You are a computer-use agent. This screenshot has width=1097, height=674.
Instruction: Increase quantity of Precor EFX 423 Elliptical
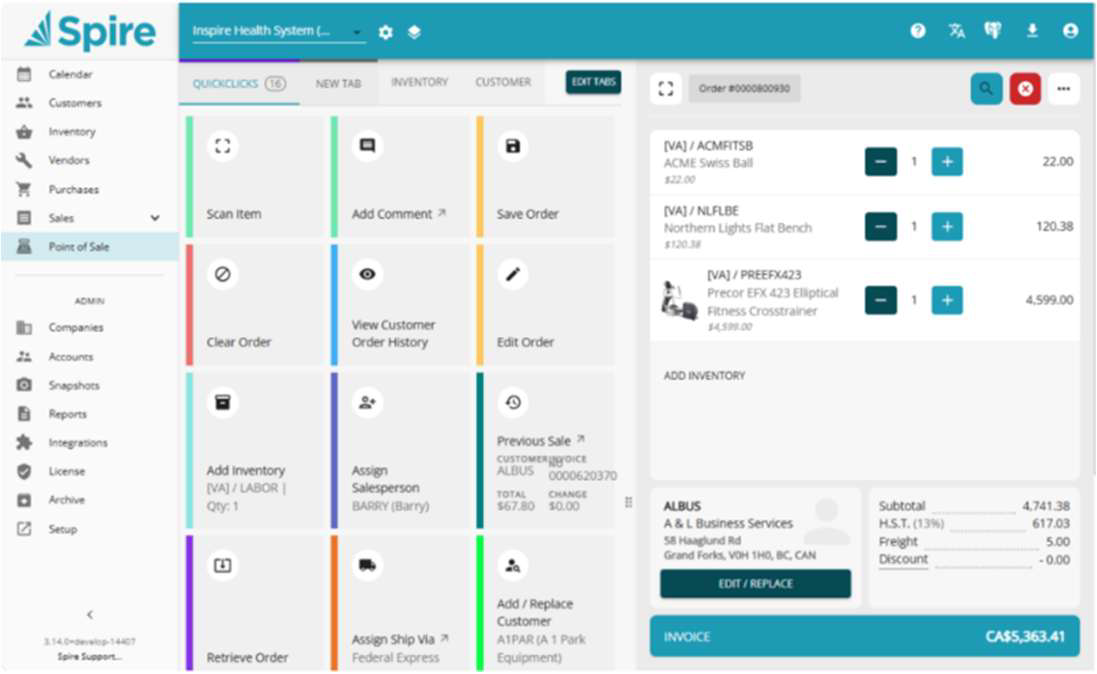click(x=947, y=300)
